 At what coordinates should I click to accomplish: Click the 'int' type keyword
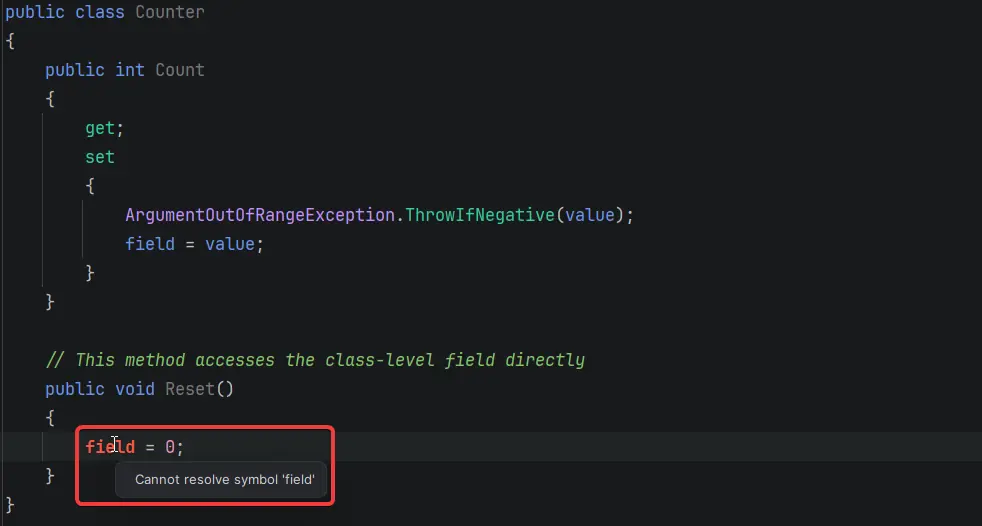pos(130,70)
